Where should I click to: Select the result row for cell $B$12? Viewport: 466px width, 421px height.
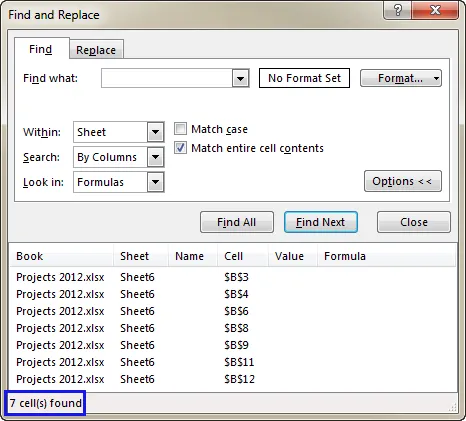coord(233,379)
